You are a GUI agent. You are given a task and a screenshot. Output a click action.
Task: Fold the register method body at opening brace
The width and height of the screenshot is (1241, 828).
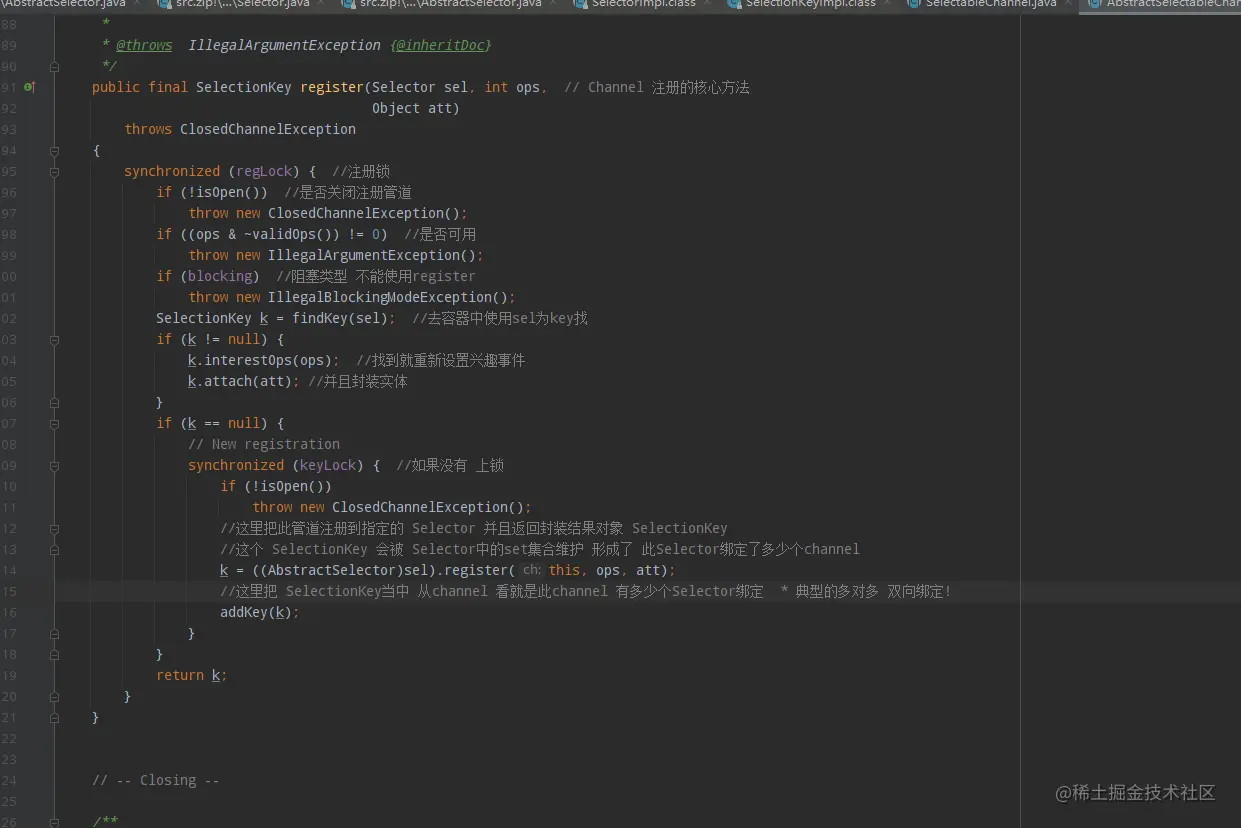coord(55,150)
